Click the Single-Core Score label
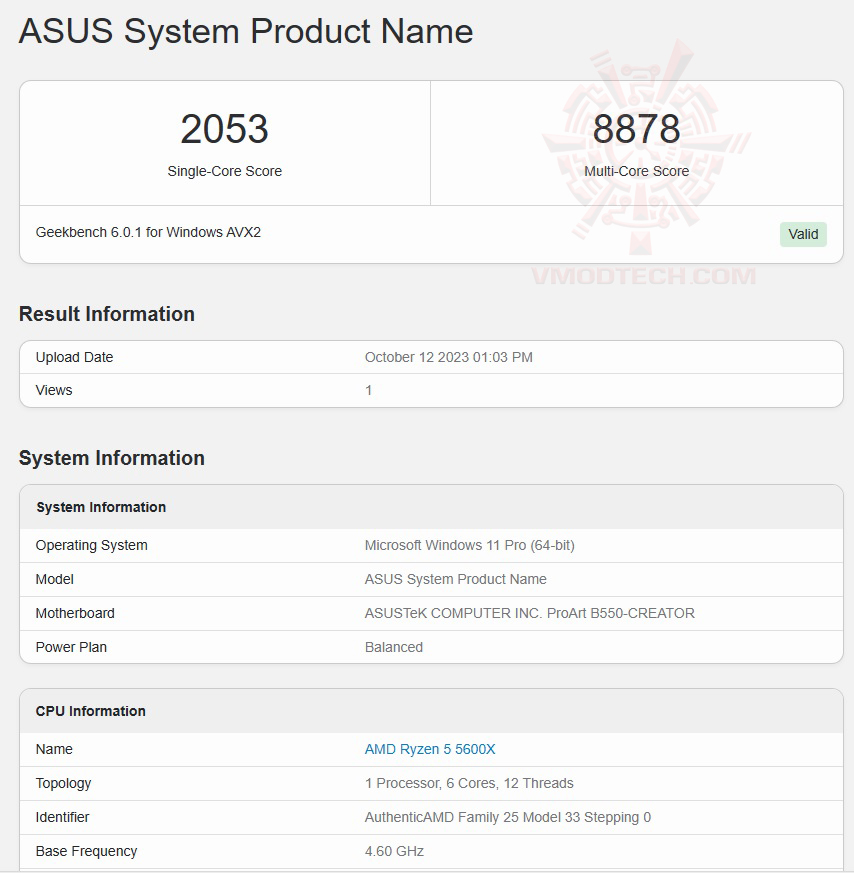 click(x=224, y=171)
